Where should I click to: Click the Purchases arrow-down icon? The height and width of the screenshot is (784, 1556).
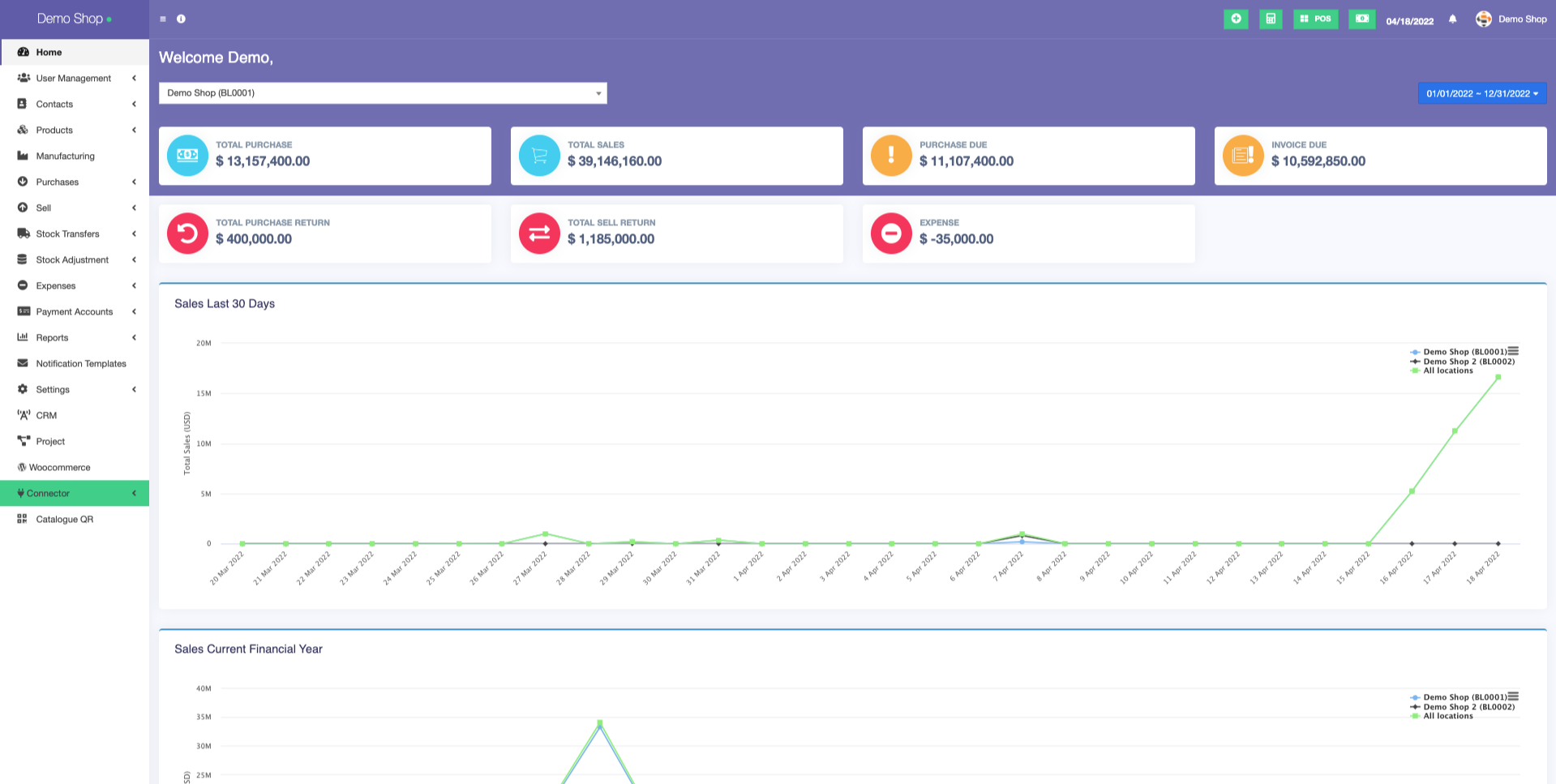coord(23,182)
